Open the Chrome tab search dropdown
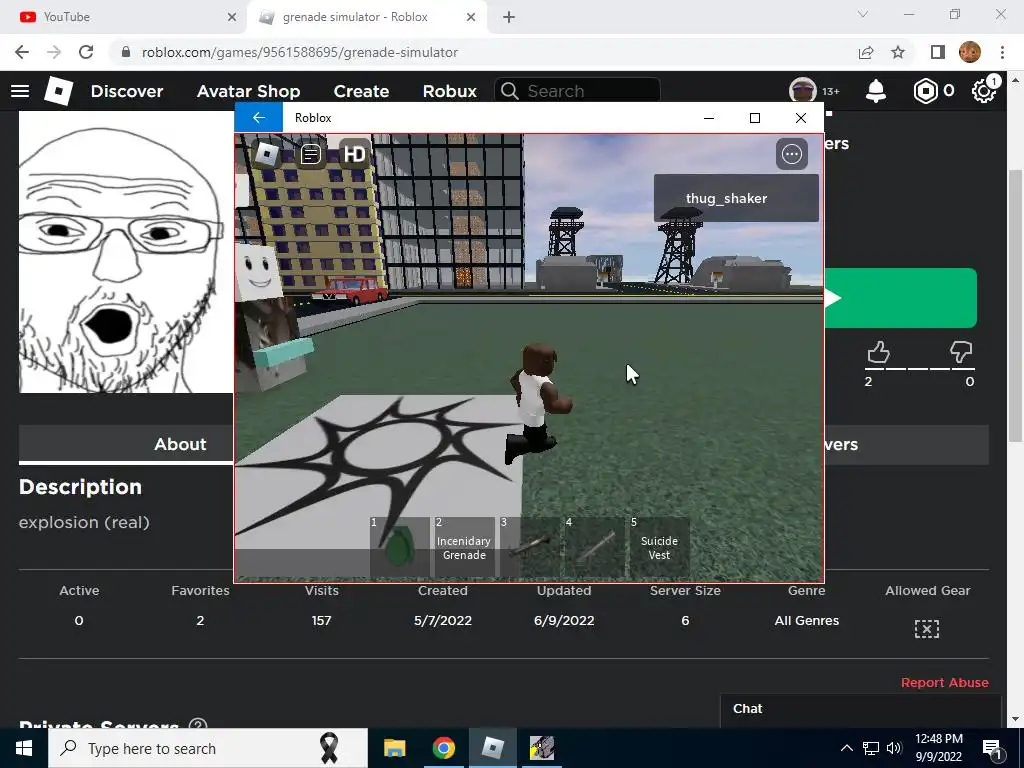This screenshot has width=1024, height=768. 863,14
